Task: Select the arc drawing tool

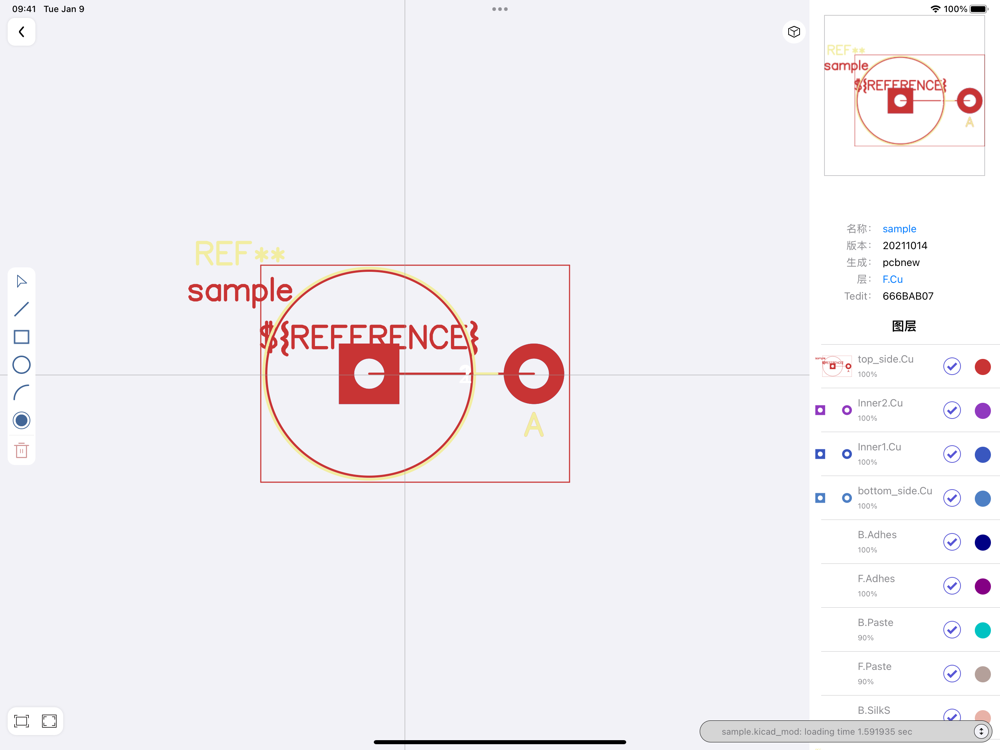Action: coord(21,392)
